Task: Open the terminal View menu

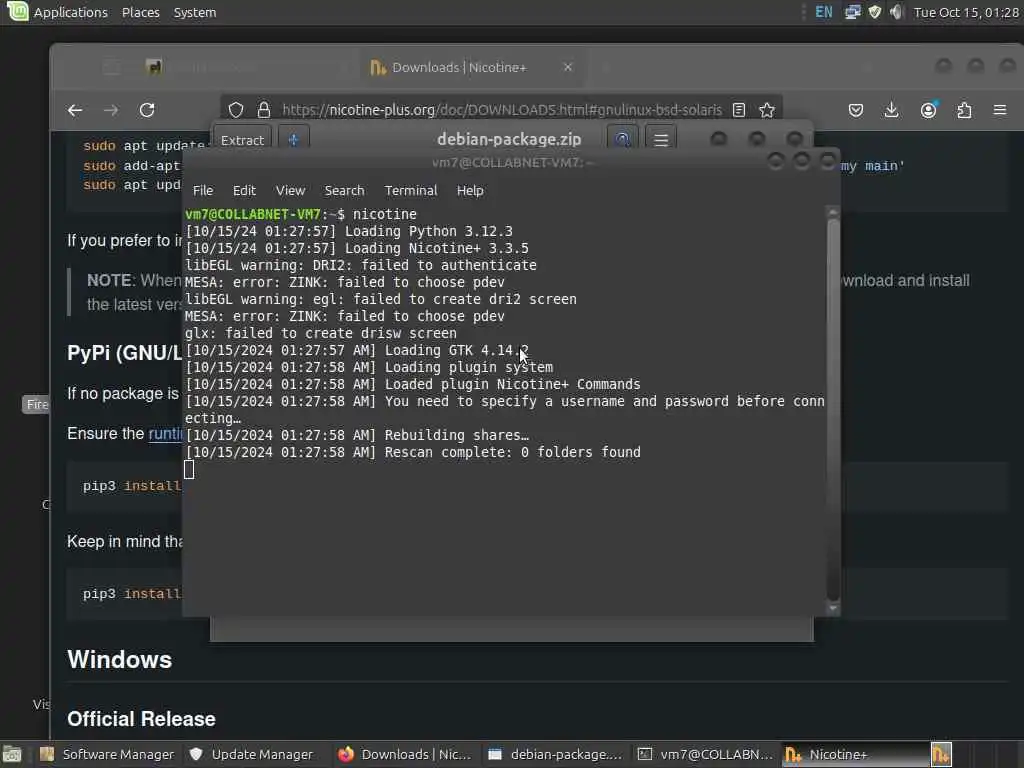Action: click(x=290, y=190)
